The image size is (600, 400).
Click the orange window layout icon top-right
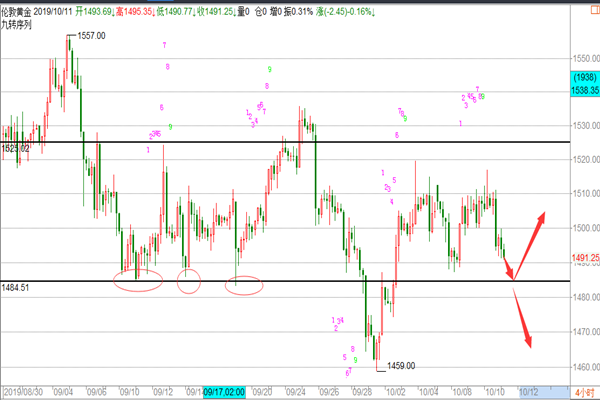(x=592, y=7)
